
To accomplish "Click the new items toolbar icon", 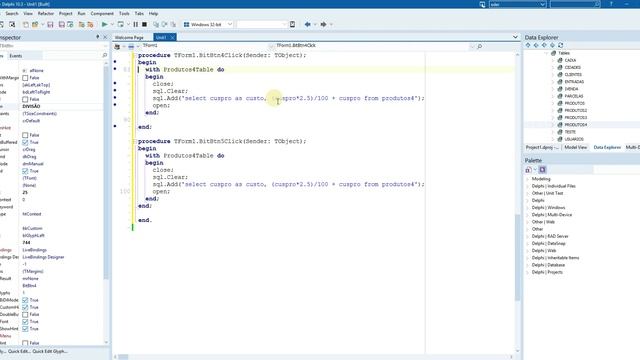I will (25, 24).
